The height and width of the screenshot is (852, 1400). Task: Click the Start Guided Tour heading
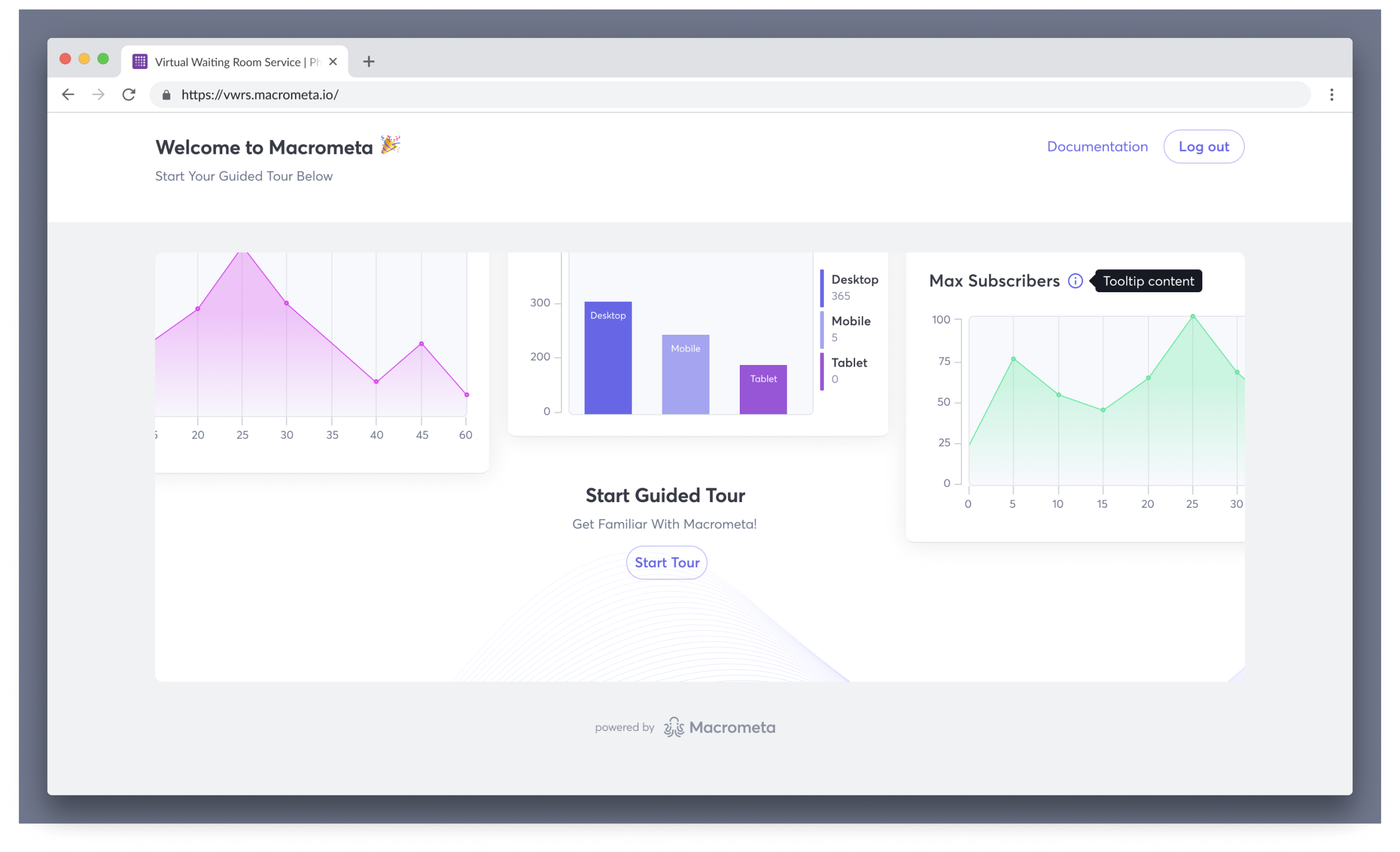coord(665,495)
